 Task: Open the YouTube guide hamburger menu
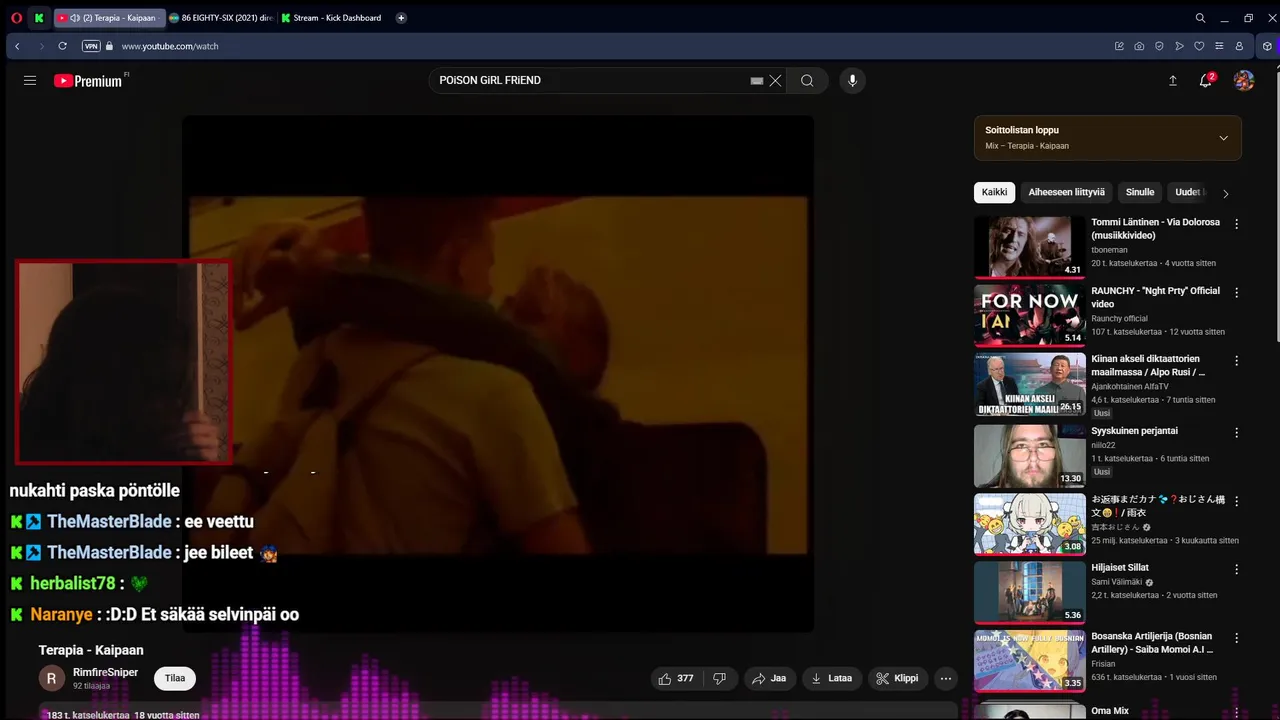tap(30, 81)
